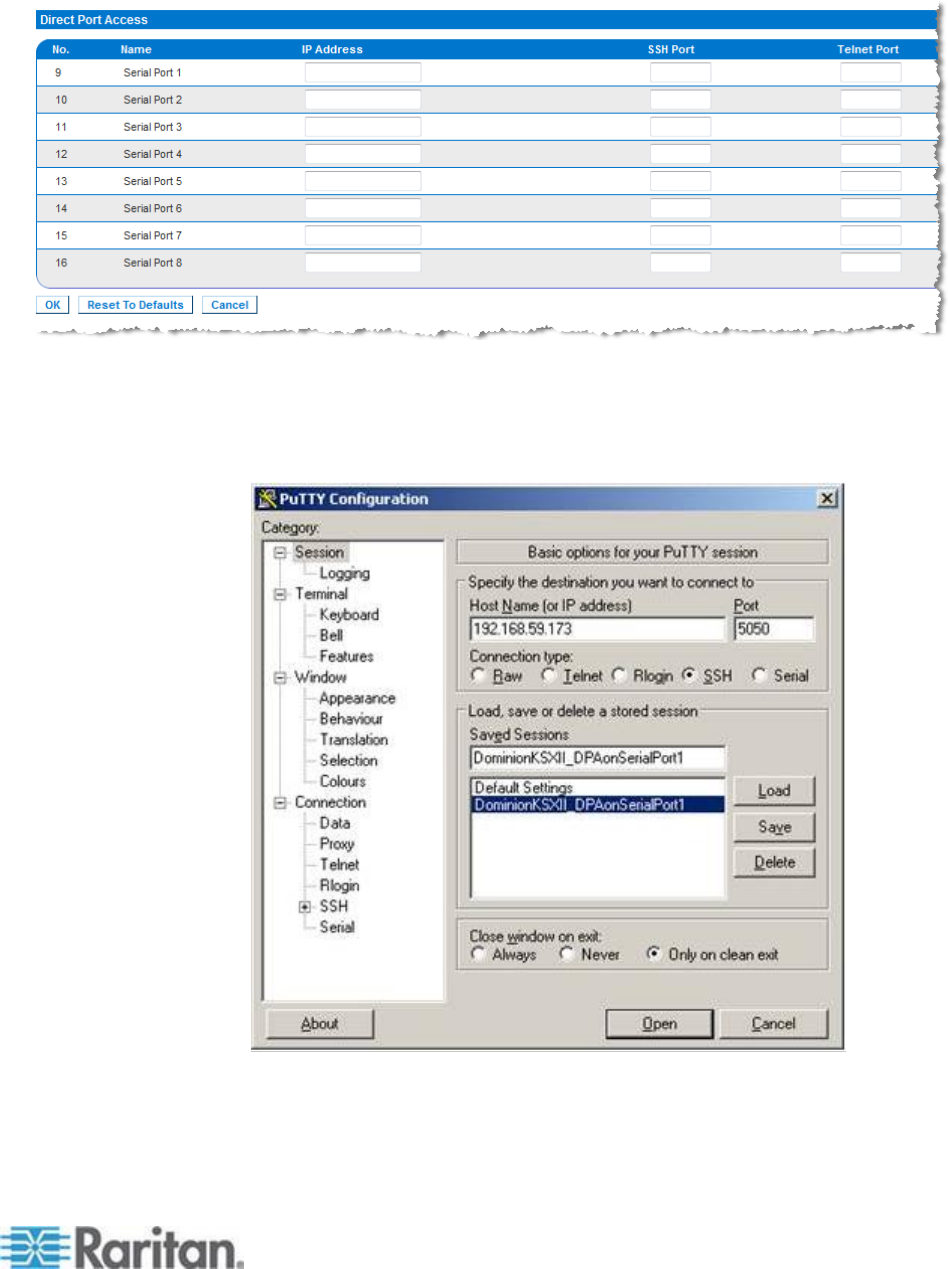
Task: Open the Appearance category
Action: coord(357,698)
